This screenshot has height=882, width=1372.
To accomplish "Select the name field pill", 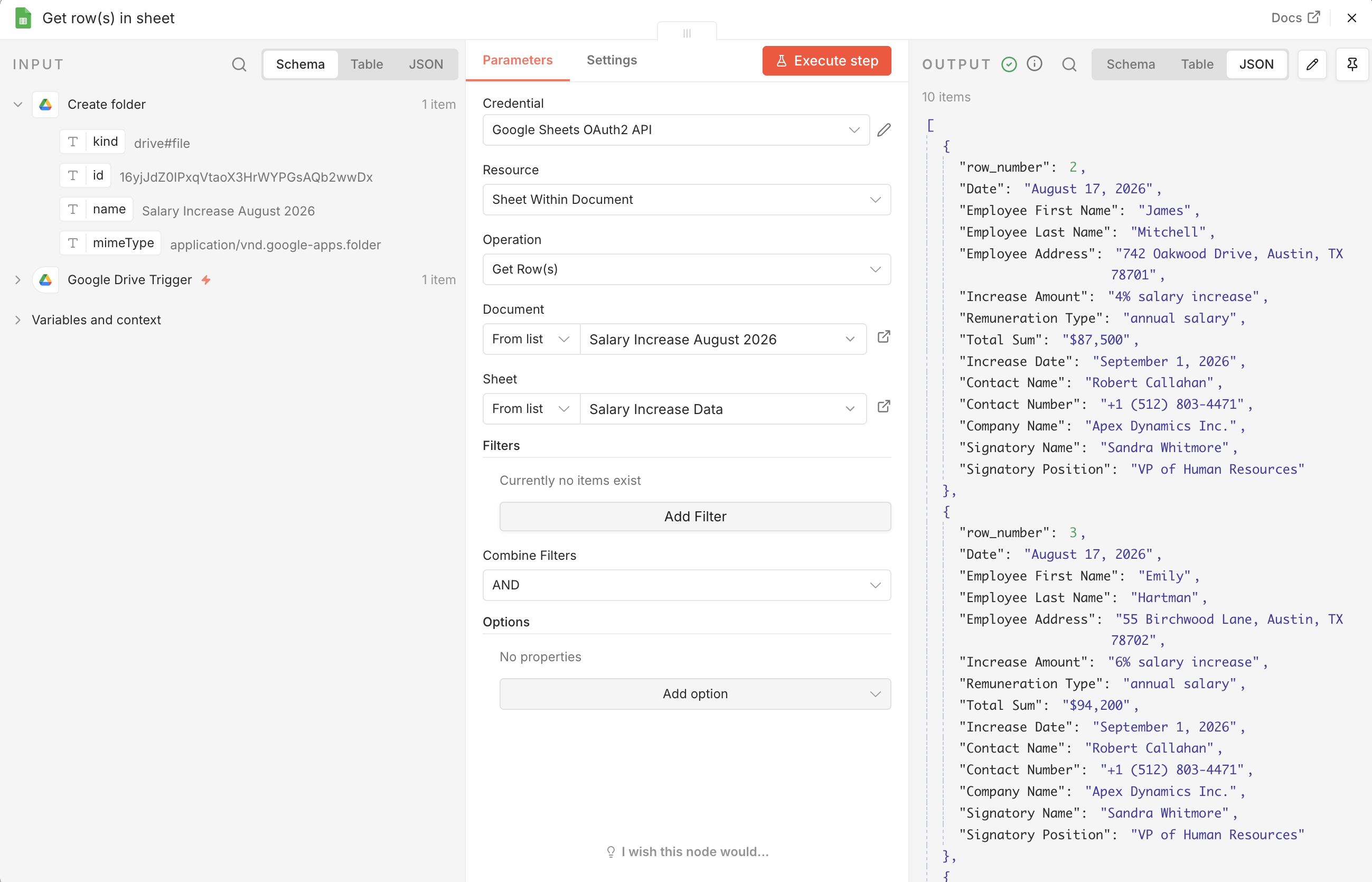I will click(x=96, y=209).
